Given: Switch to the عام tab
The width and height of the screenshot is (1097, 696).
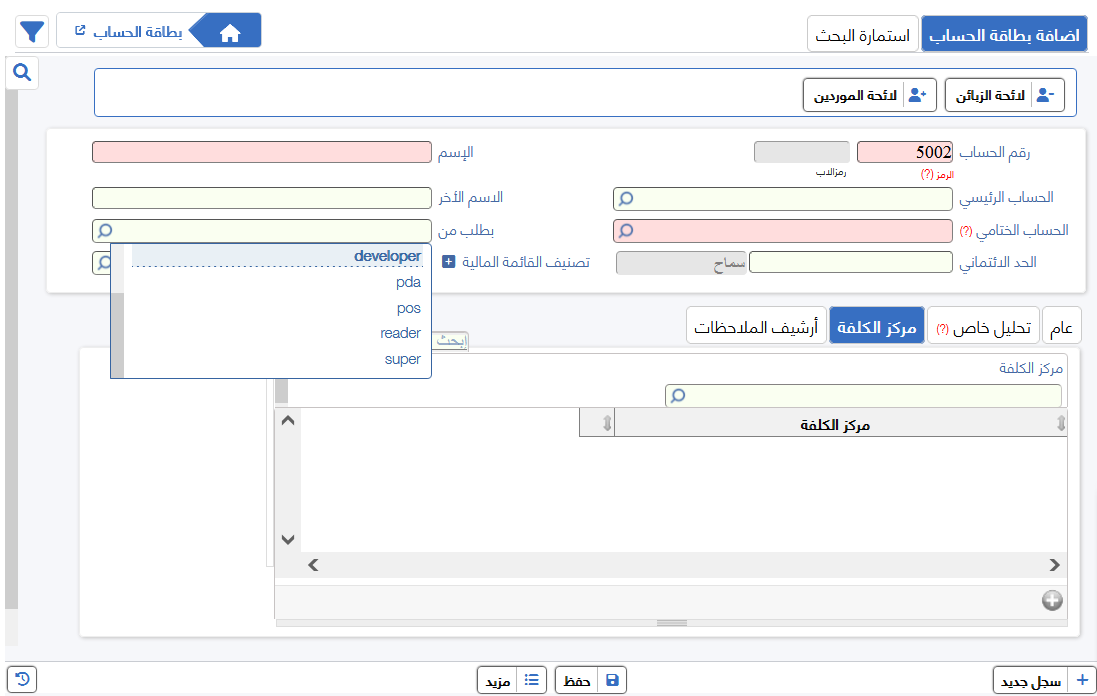Looking at the screenshot, I should coord(1063,324).
